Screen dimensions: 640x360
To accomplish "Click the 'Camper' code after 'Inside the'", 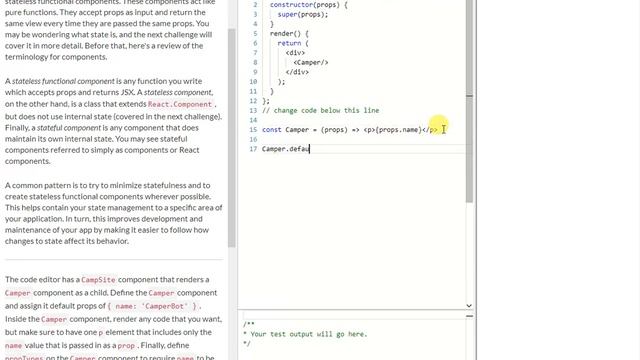I will [54, 319].
